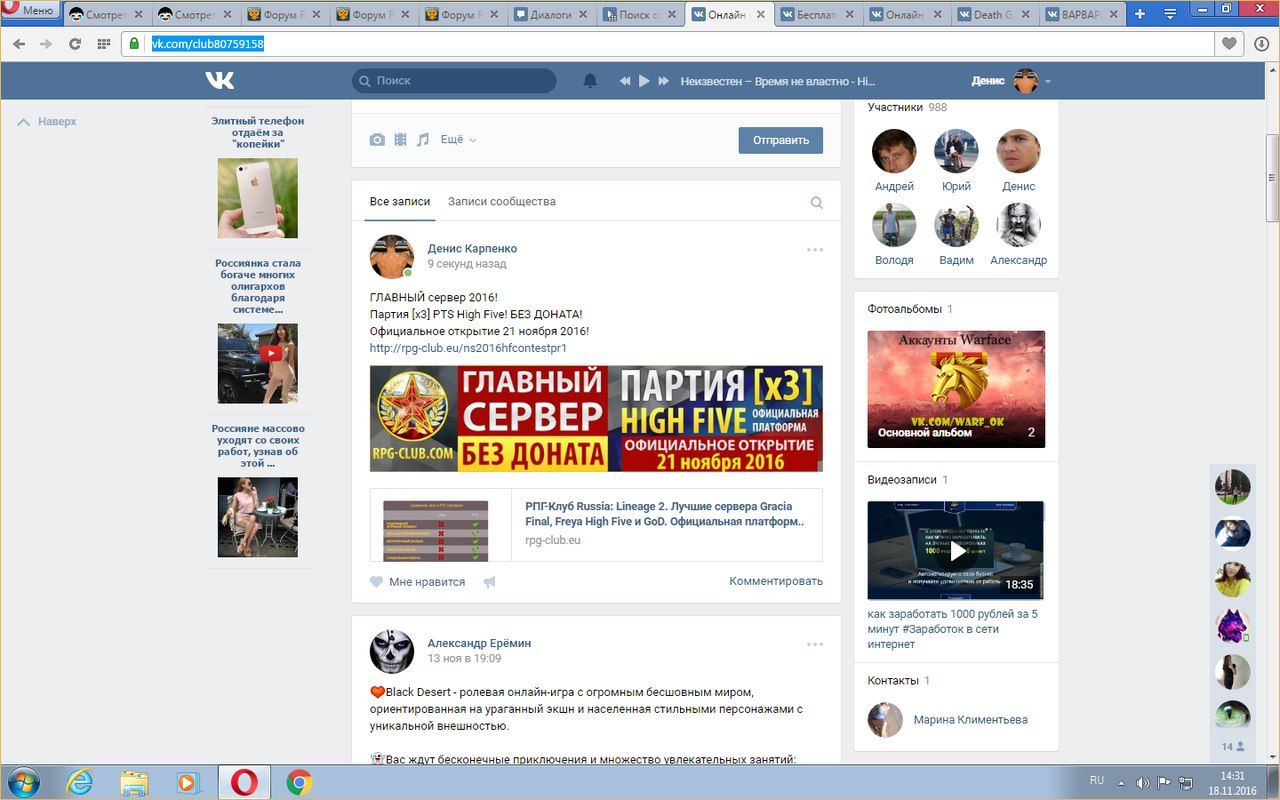
Task: Search wall posts with the magnifier icon
Action: coord(817,203)
